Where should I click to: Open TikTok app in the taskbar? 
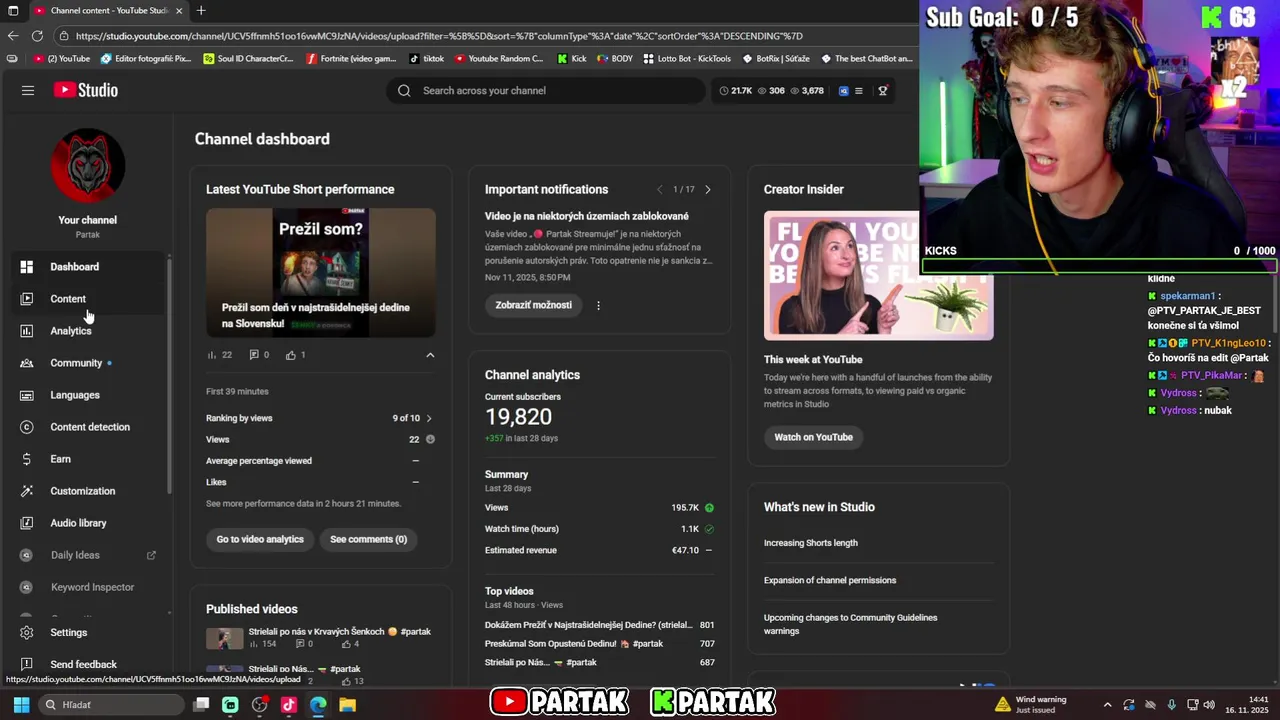tap(289, 705)
